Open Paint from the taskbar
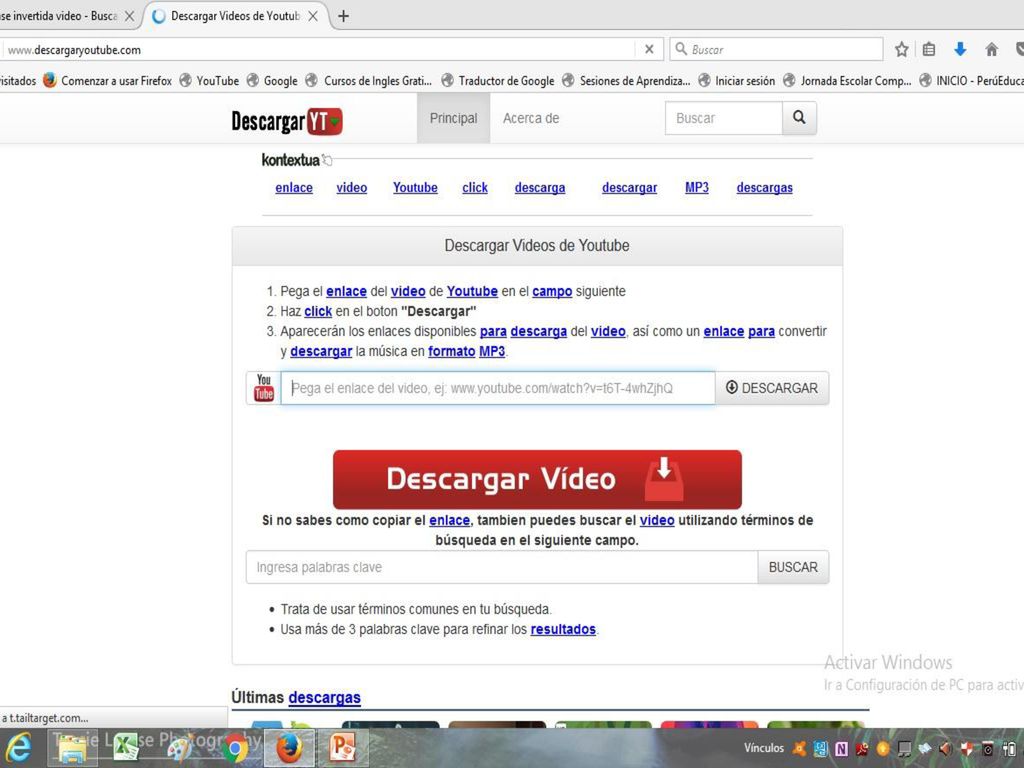Image resolution: width=1024 pixels, height=768 pixels. [180, 748]
